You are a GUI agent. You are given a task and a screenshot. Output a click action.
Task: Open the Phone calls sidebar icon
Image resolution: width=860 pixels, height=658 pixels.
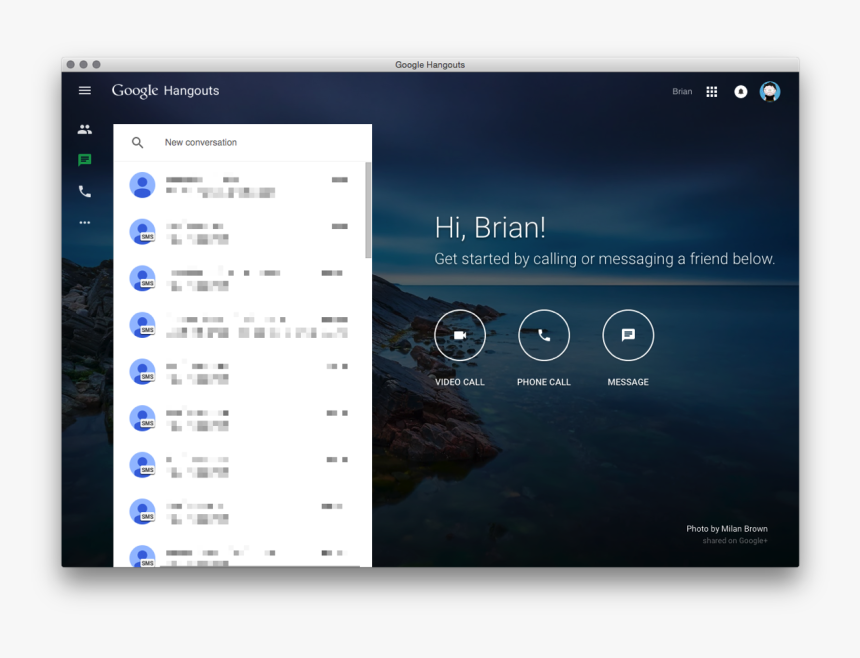pos(85,191)
